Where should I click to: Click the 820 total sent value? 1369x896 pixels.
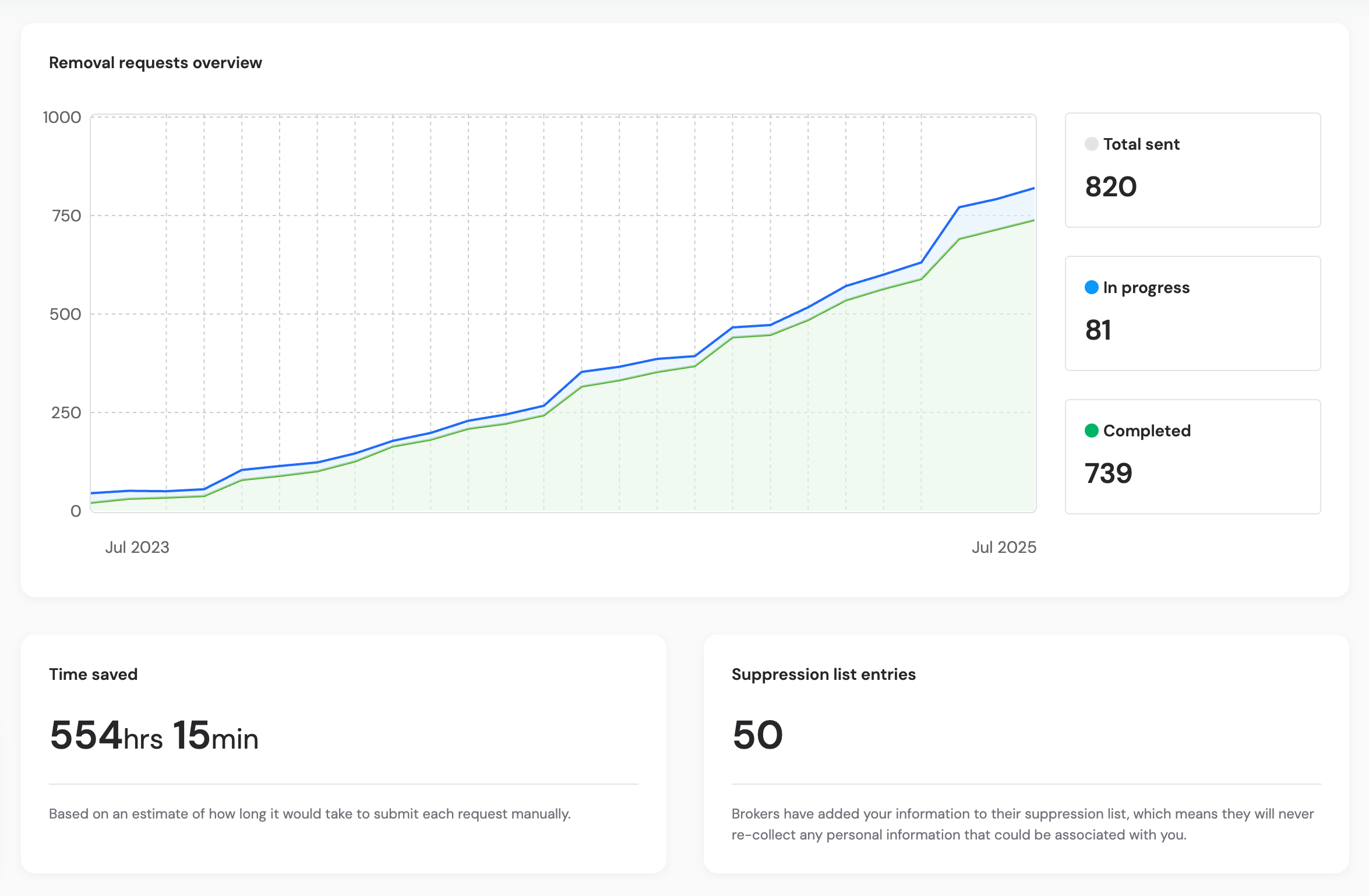point(1110,187)
